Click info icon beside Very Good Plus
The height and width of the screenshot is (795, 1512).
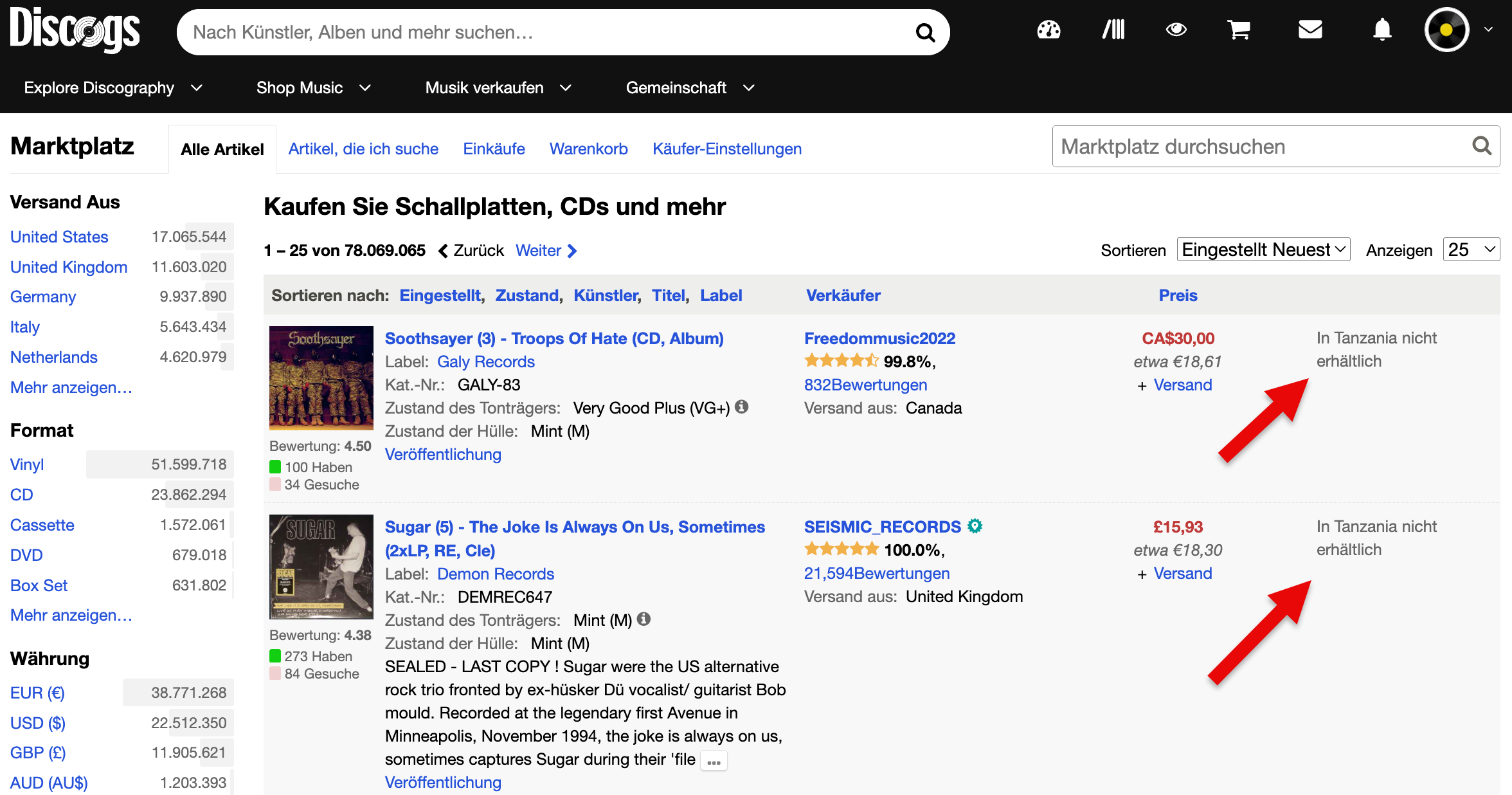(x=742, y=407)
